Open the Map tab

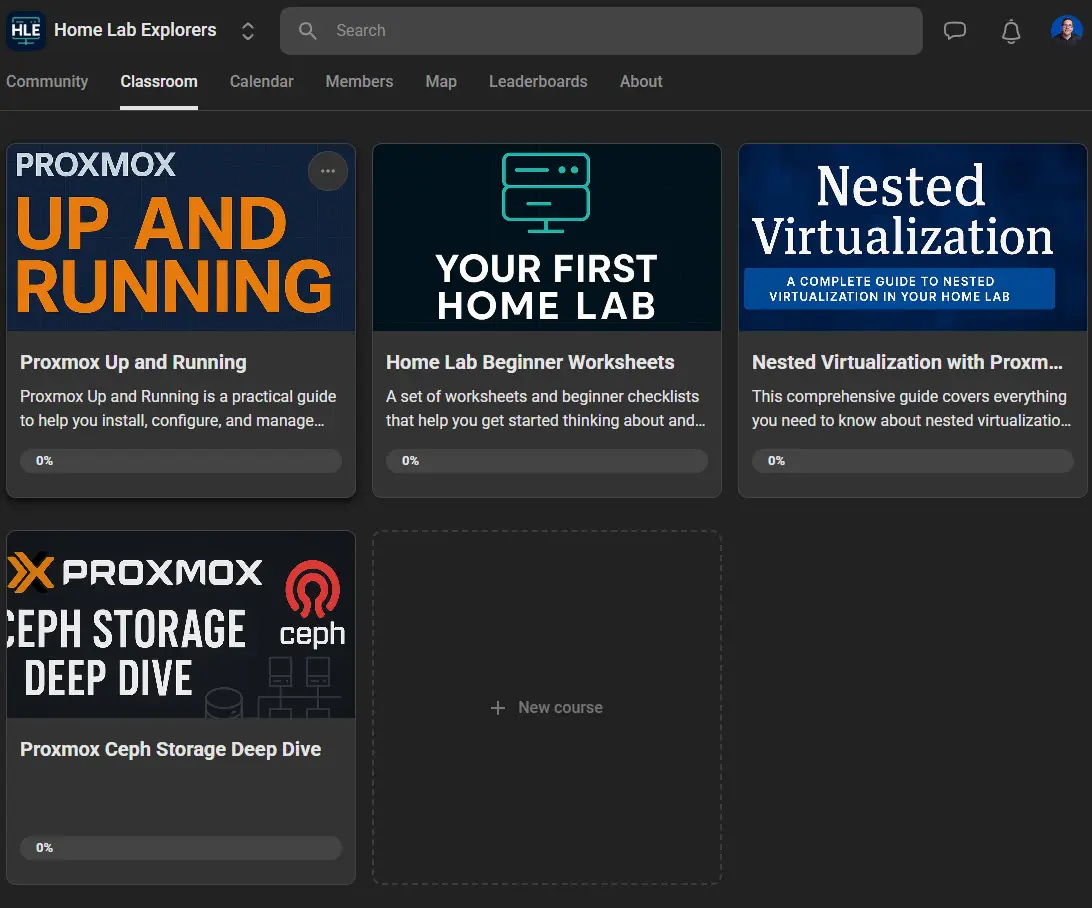click(x=441, y=81)
